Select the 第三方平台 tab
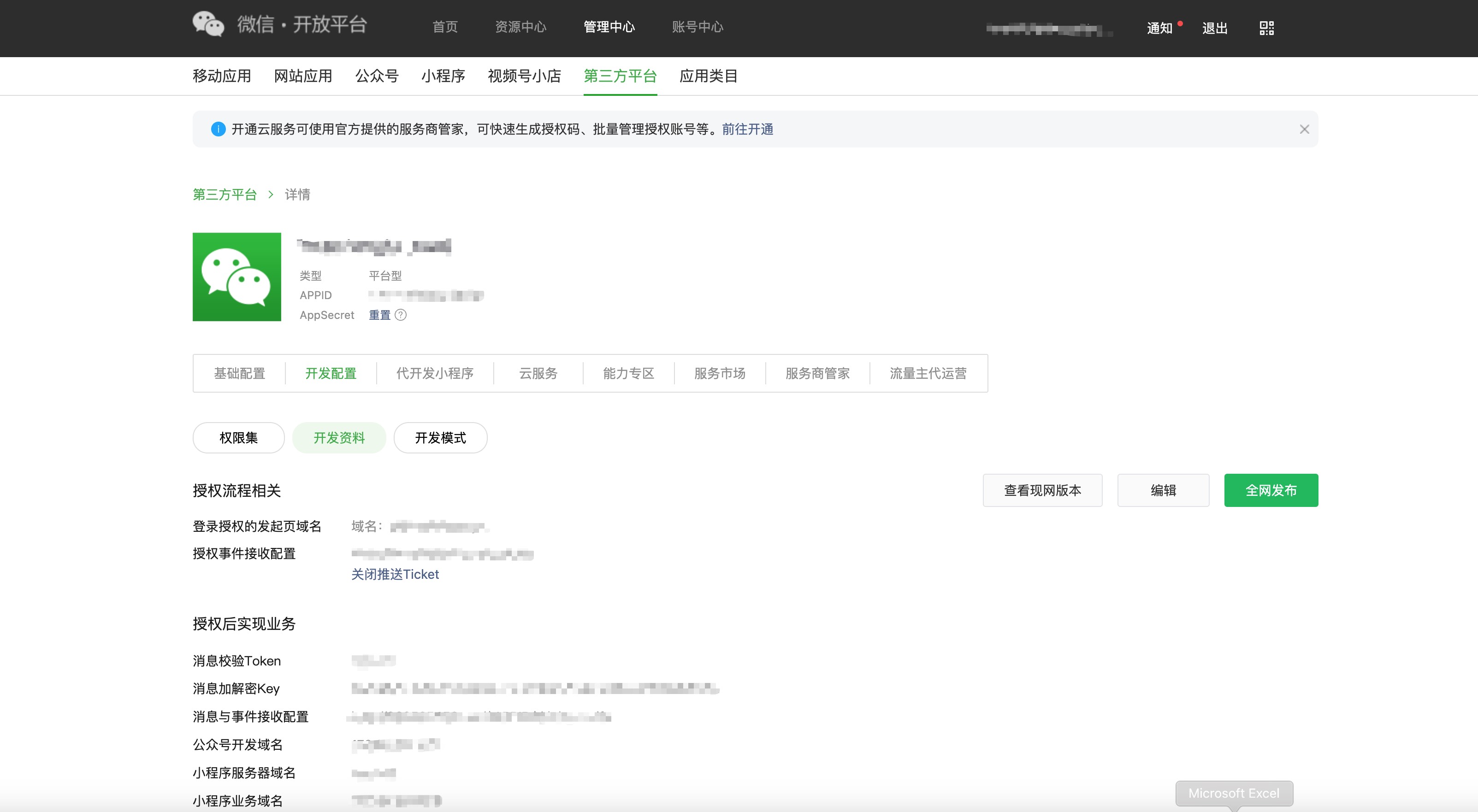1478x812 pixels. coord(620,76)
